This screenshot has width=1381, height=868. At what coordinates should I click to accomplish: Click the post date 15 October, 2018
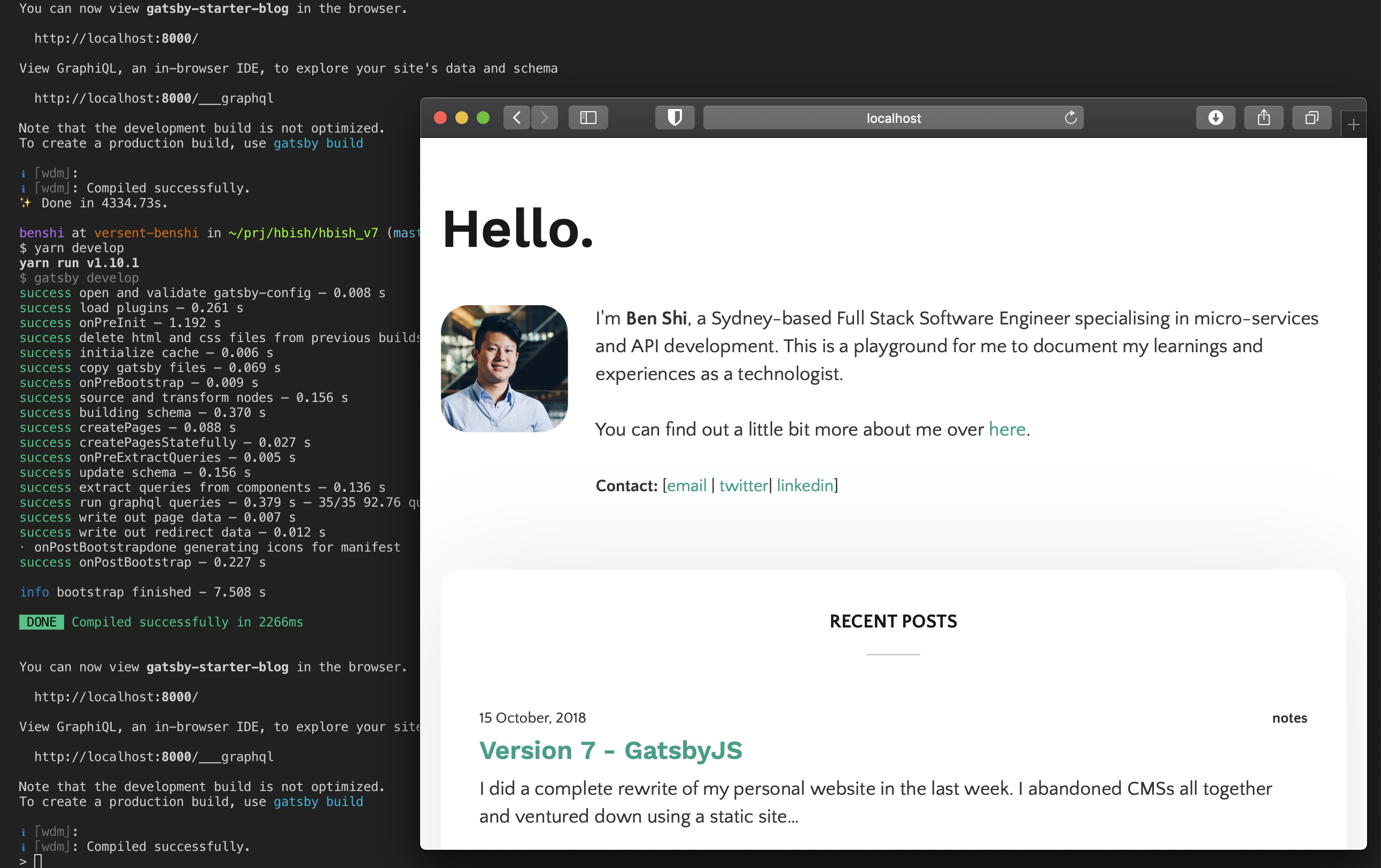pos(532,718)
